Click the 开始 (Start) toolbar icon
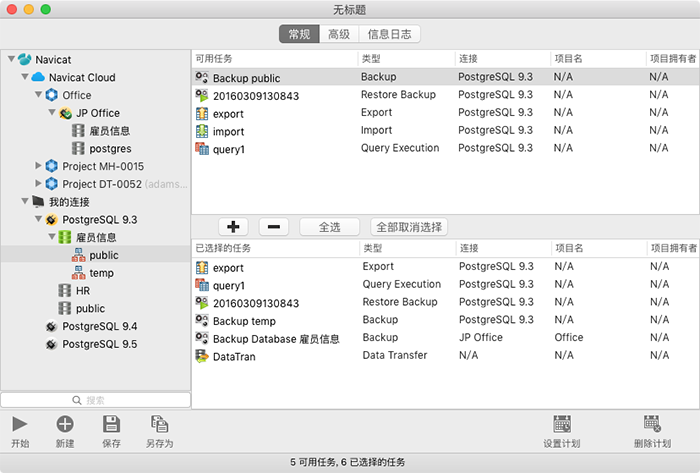The width and height of the screenshot is (700, 473). [x=20, y=424]
